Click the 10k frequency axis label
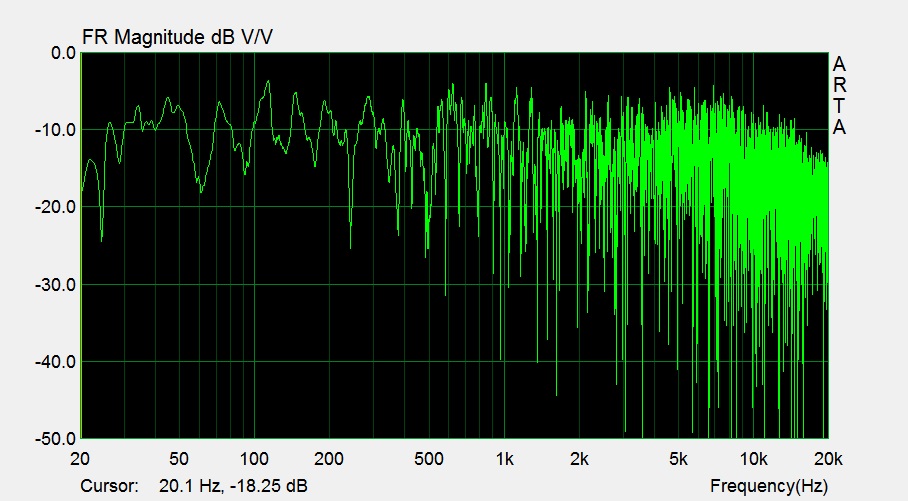This screenshot has height=501, width=908. pos(753,459)
